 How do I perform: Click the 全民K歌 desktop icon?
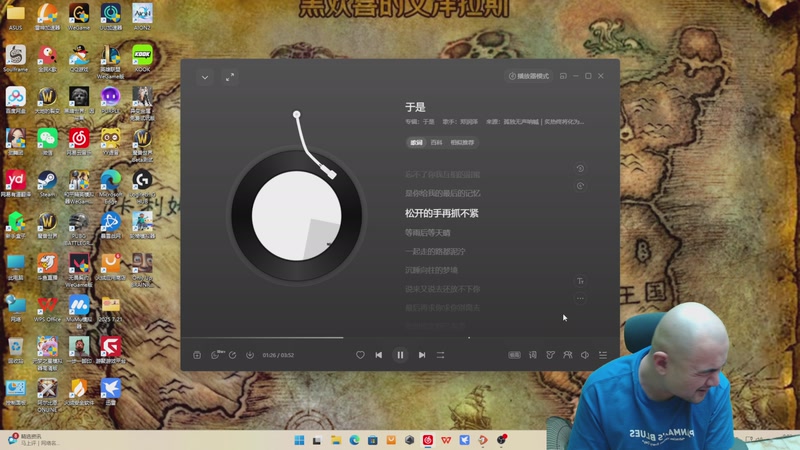[x=47, y=58]
